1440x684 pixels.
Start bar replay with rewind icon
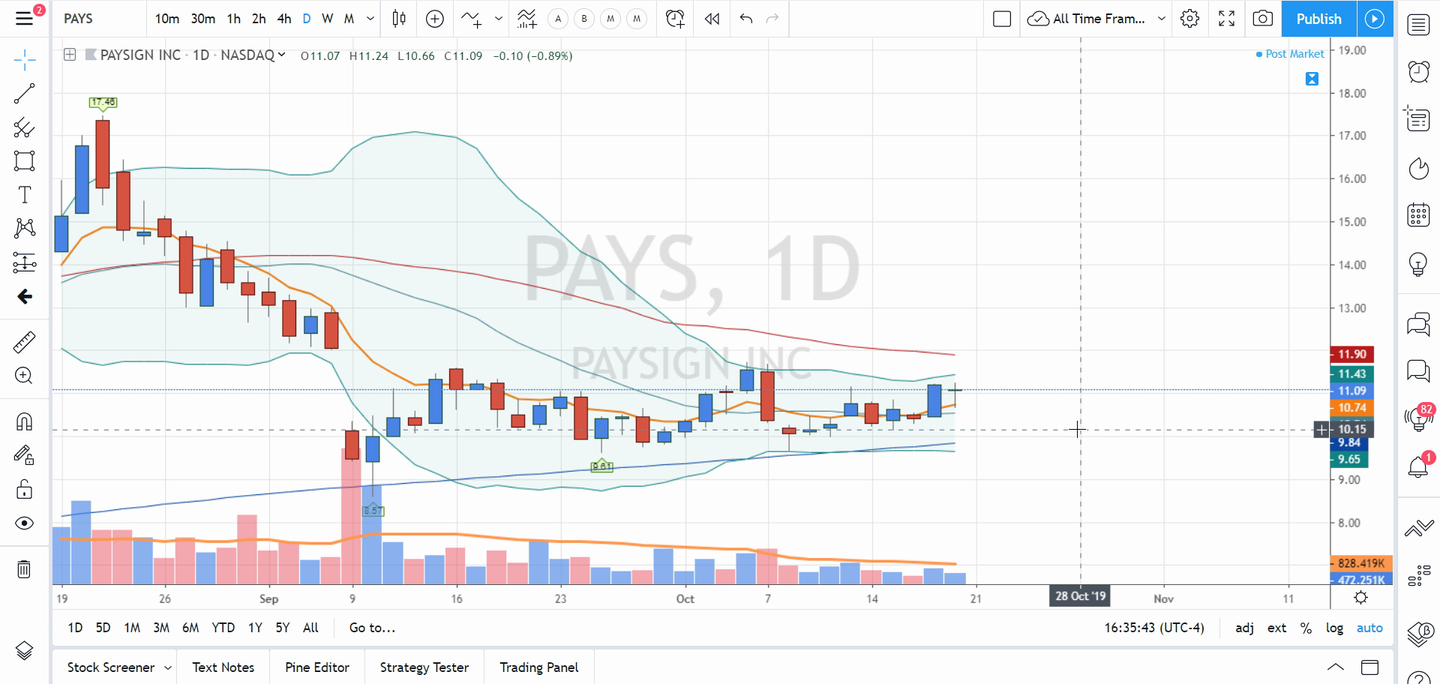pos(712,18)
